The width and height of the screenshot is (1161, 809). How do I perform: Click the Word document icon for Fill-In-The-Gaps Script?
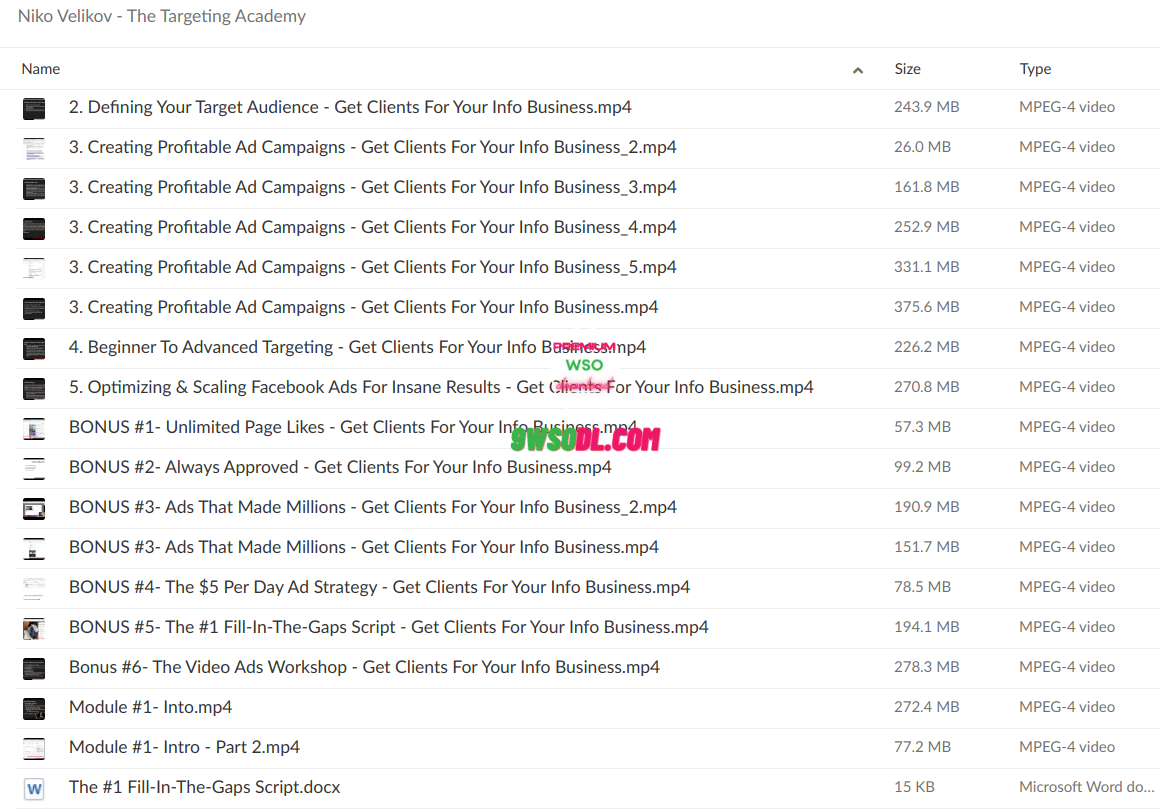pyautogui.click(x=34, y=788)
